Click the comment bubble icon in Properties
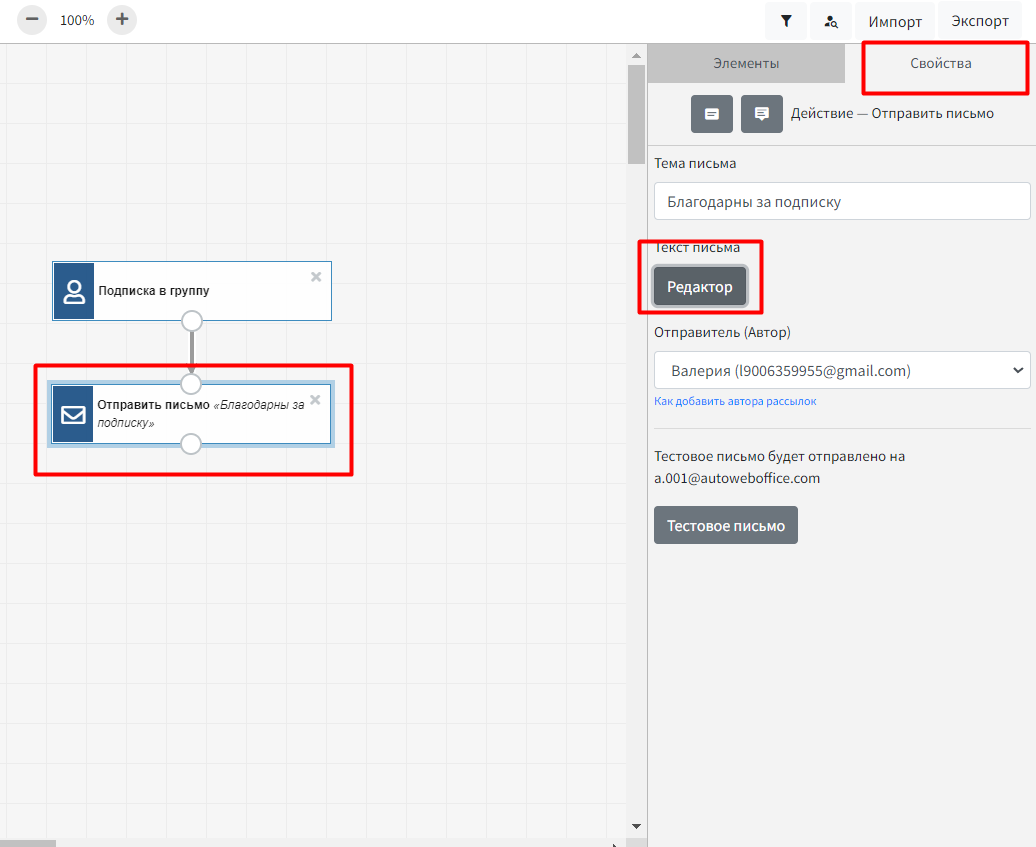The height and width of the screenshot is (847, 1036). 762,114
